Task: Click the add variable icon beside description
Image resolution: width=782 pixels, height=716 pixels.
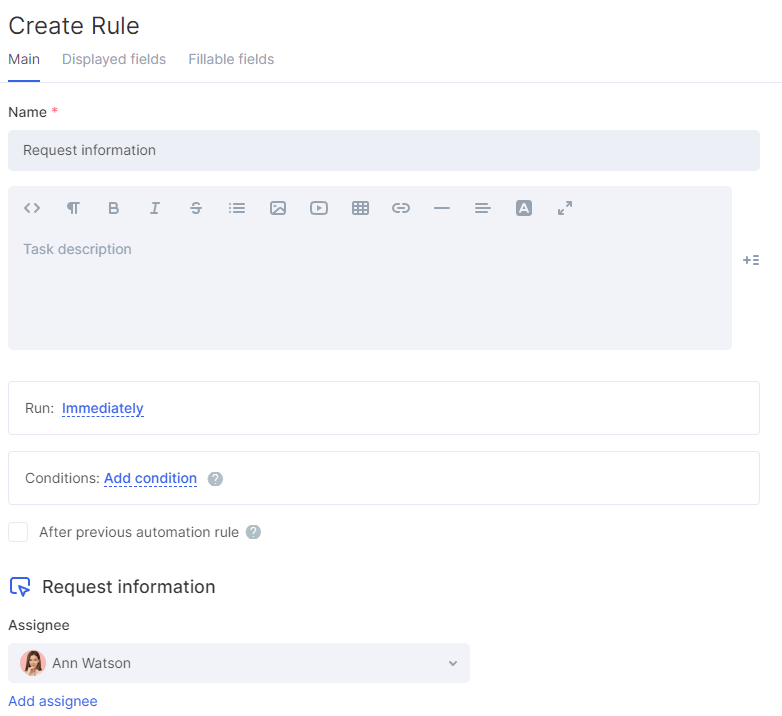Action: click(x=751, y=260)
